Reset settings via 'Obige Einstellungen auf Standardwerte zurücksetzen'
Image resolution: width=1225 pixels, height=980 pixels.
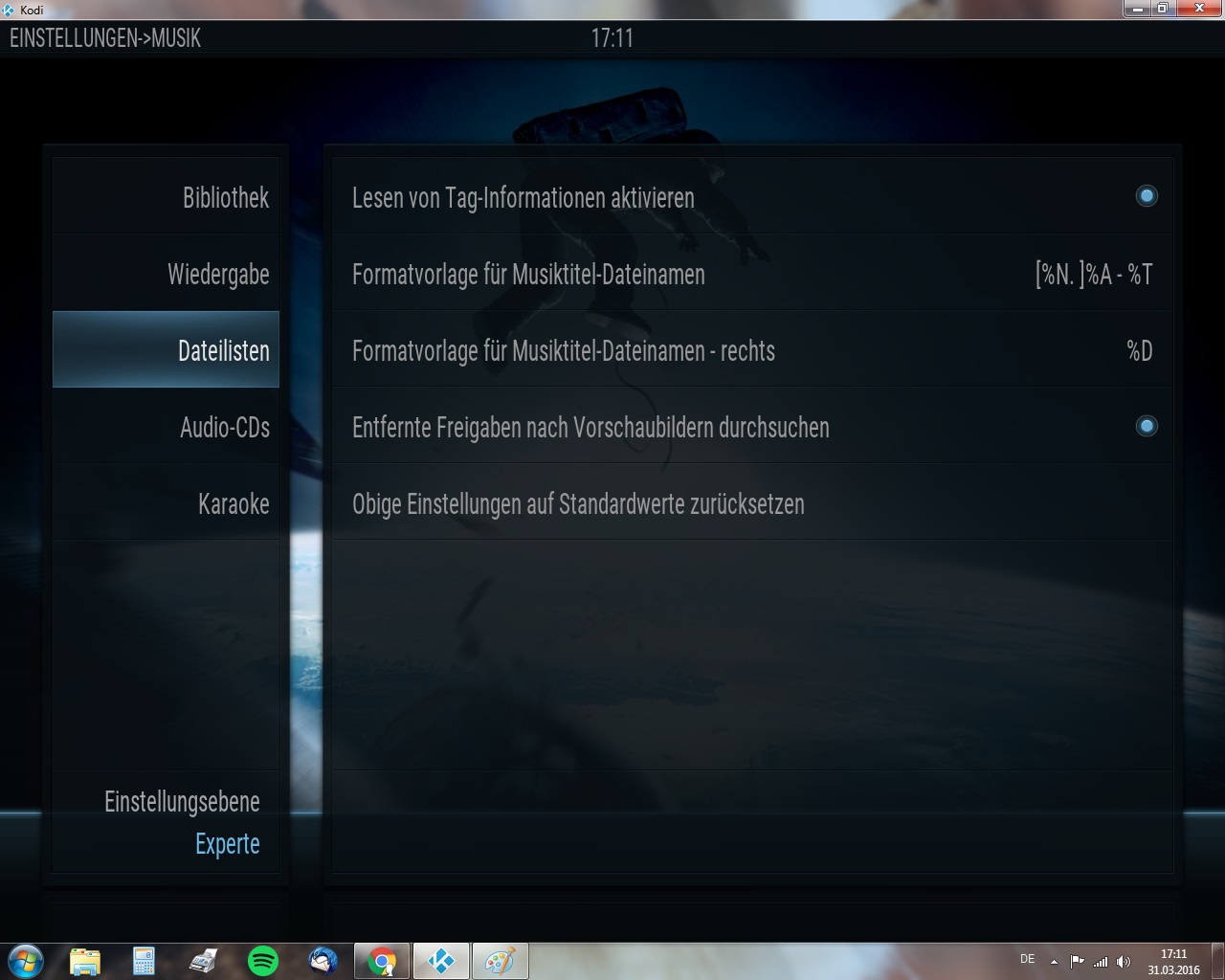tap(578, 504)
